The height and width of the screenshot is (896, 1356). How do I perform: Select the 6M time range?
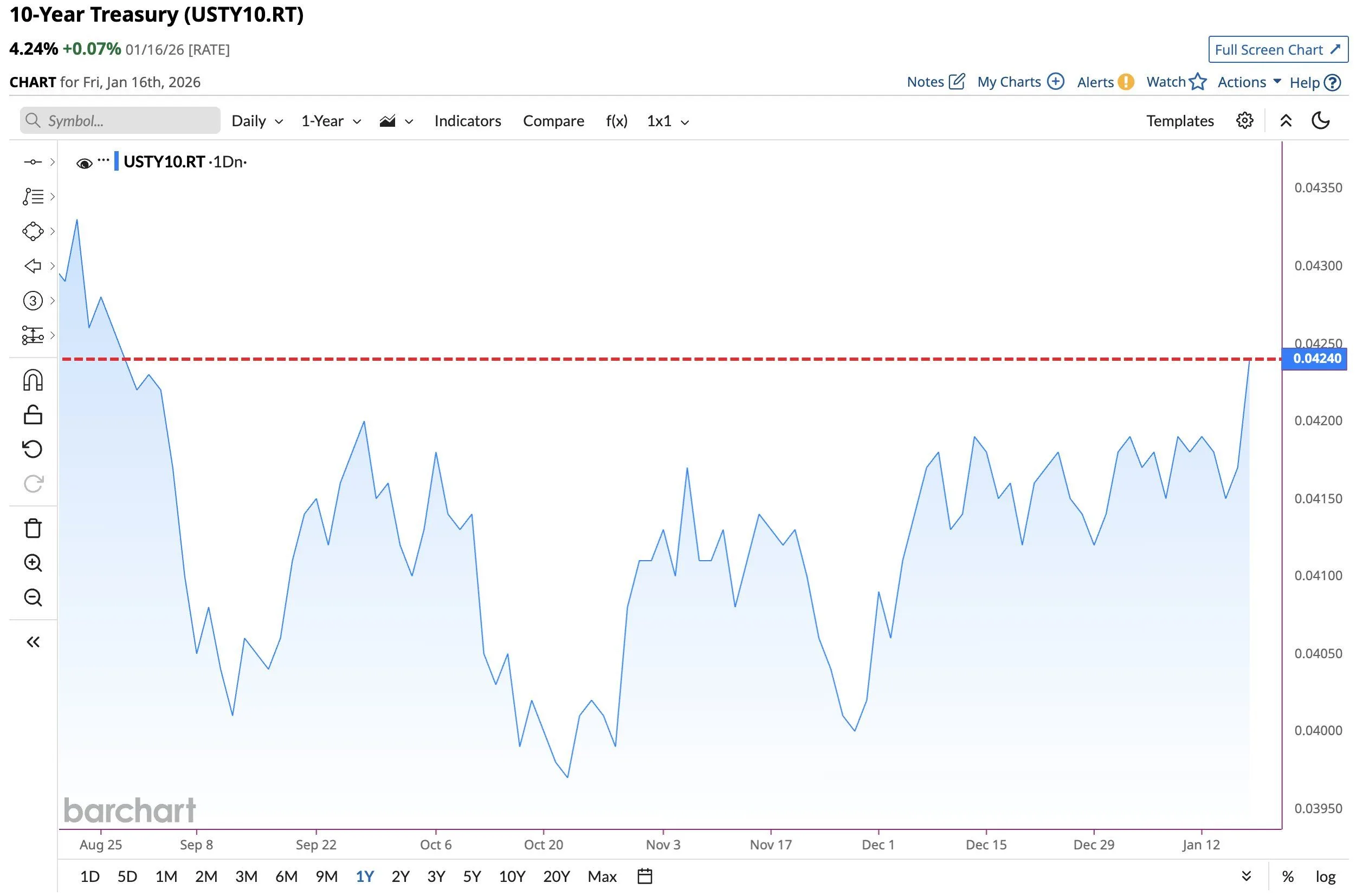286,876
